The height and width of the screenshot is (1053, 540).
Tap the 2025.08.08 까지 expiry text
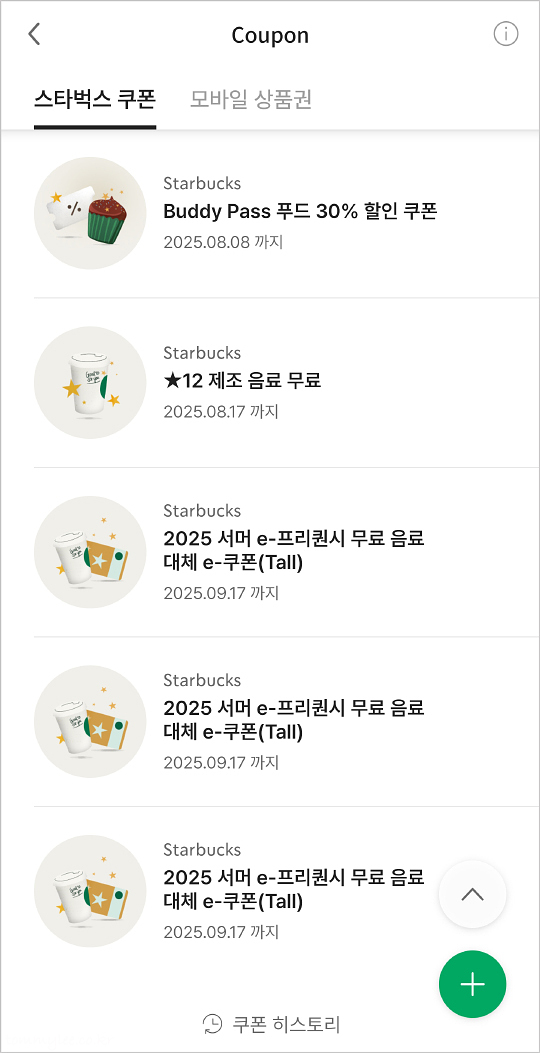point(223,242)
